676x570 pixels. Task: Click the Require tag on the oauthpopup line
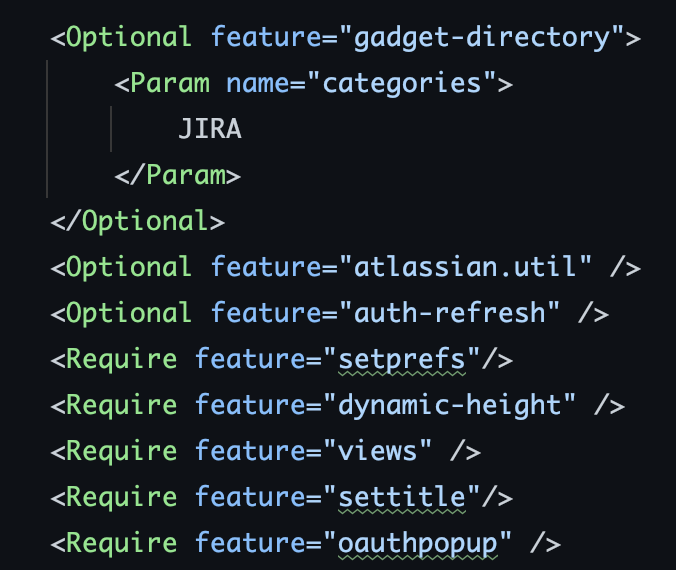click(121, 543)
